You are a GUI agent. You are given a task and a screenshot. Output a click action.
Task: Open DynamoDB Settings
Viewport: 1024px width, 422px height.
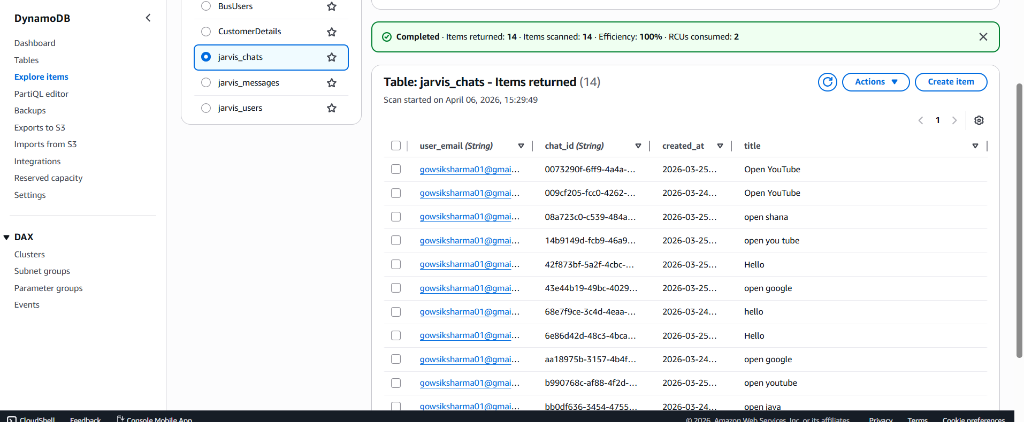(30, 195)
